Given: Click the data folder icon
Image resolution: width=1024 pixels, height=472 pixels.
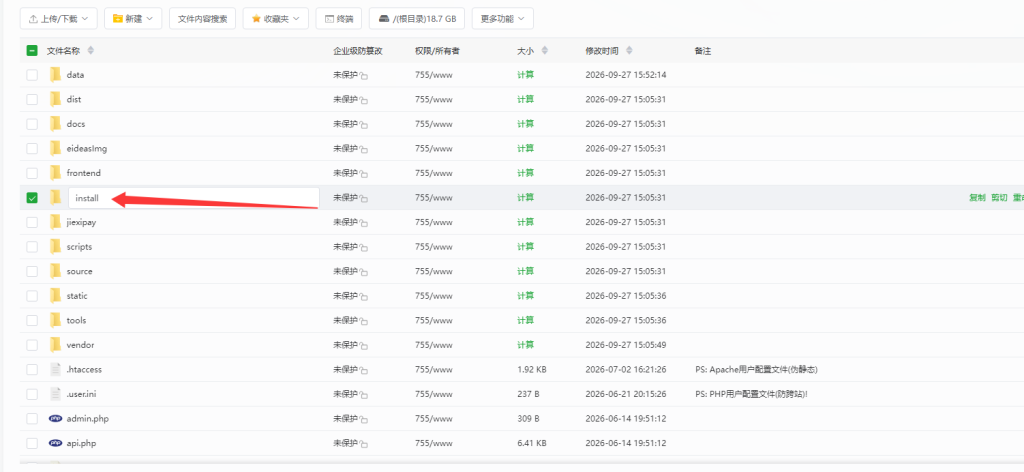Looking at the screenshot, I should pos(56,74).
